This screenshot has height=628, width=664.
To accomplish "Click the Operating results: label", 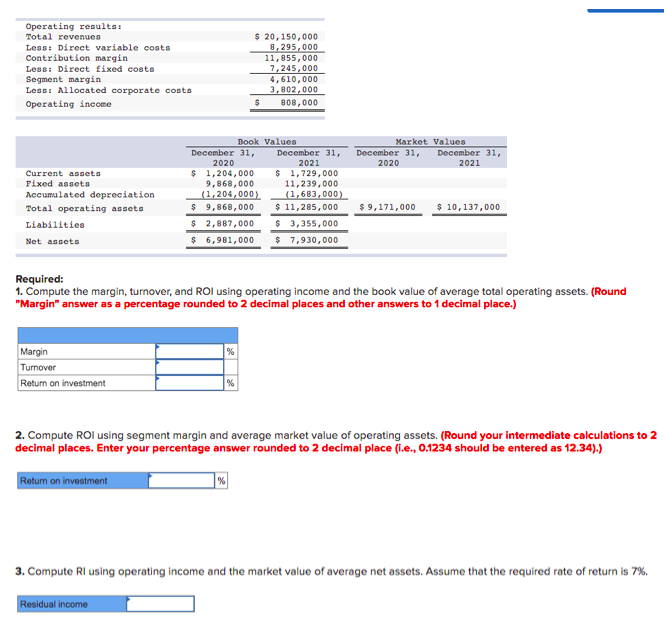I will [74, 26].
